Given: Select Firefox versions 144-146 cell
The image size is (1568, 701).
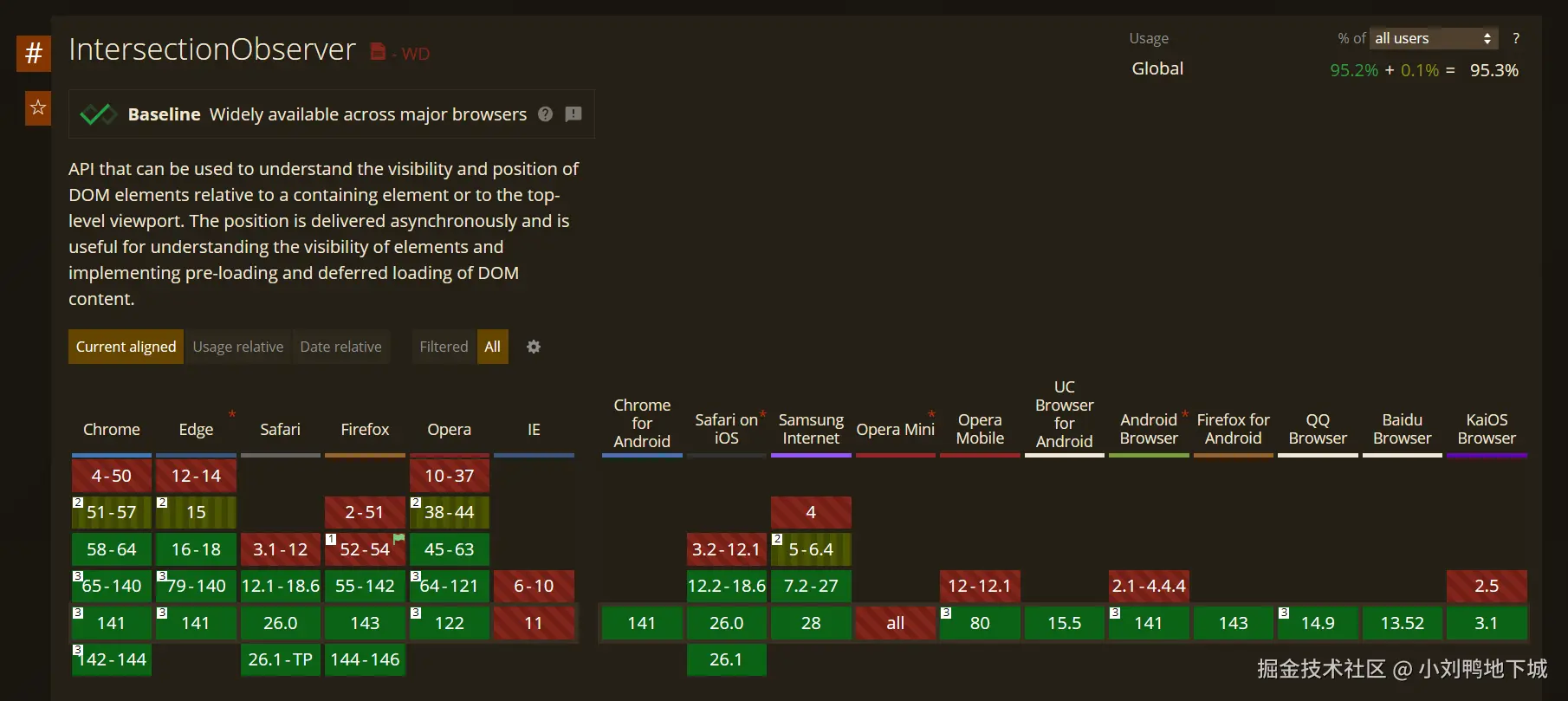Looking at the screenshot, I should point(365,659).
